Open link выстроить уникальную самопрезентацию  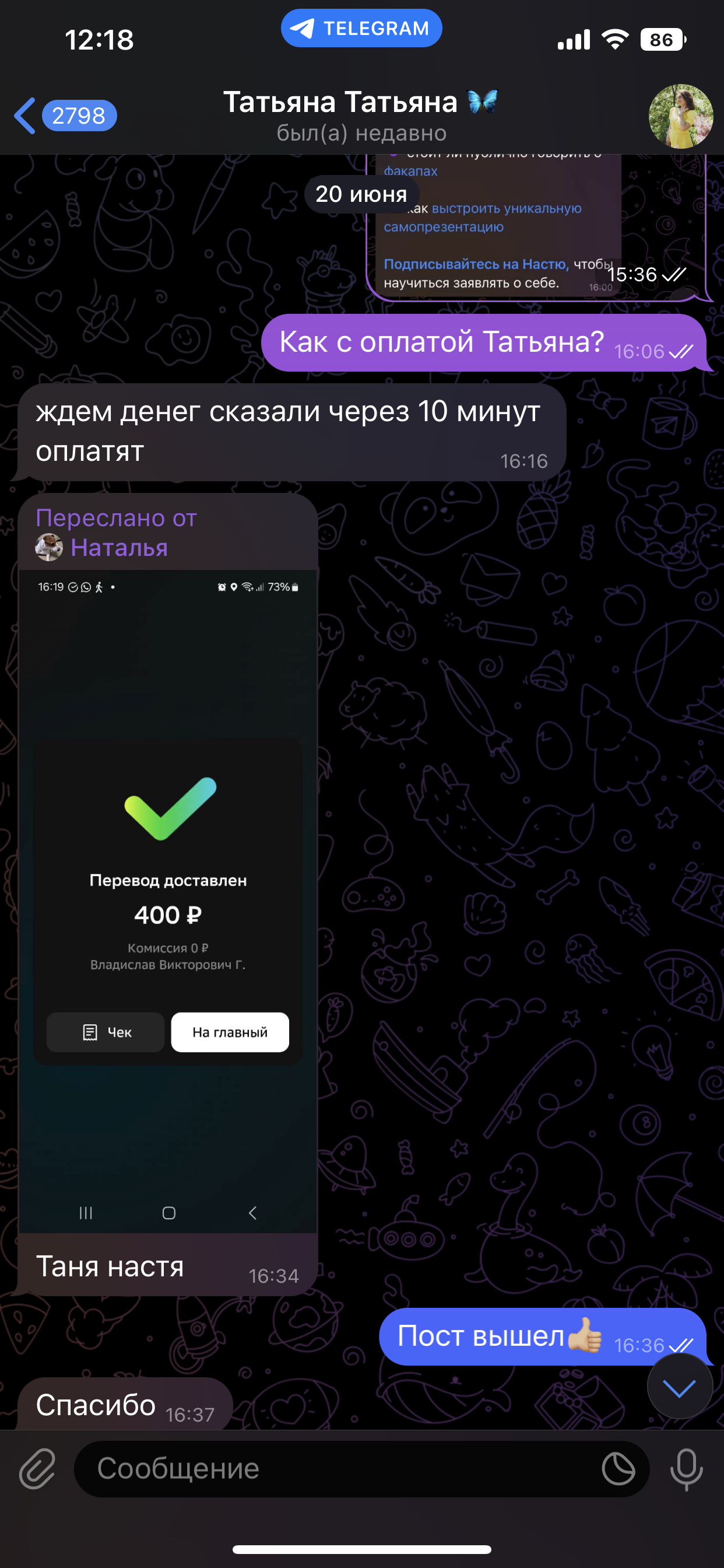[482, 218]
